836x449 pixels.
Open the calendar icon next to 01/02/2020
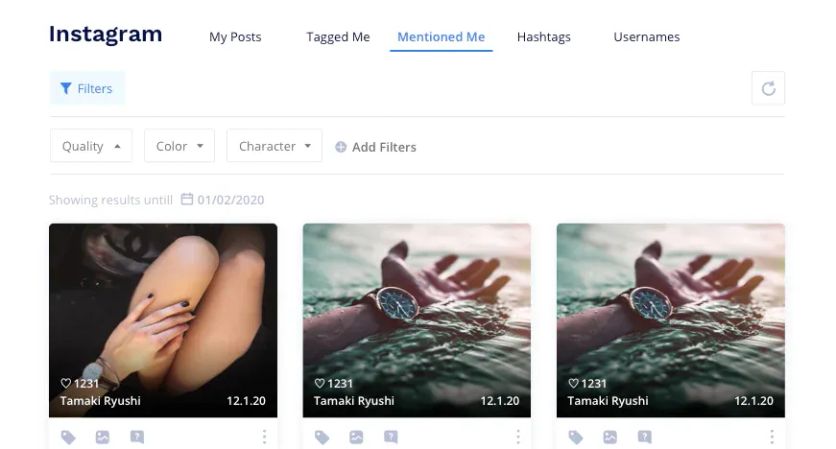187,199
